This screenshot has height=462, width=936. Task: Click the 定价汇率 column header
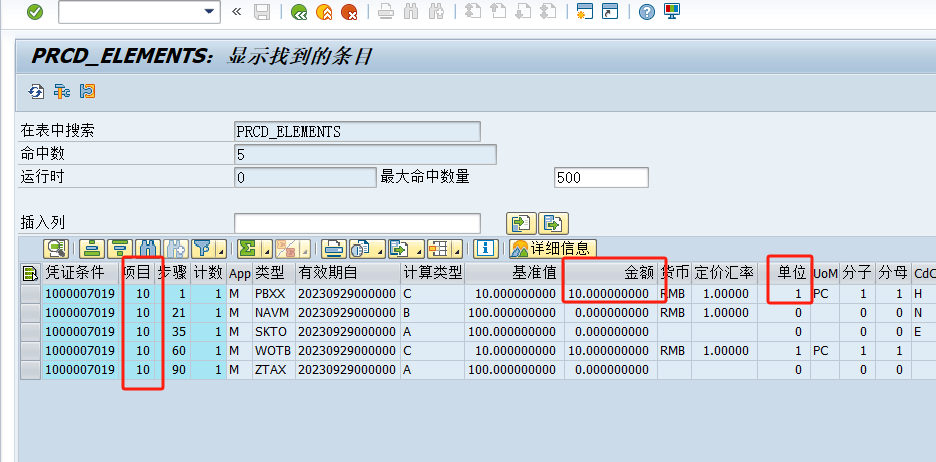click(x=724, y=273)
